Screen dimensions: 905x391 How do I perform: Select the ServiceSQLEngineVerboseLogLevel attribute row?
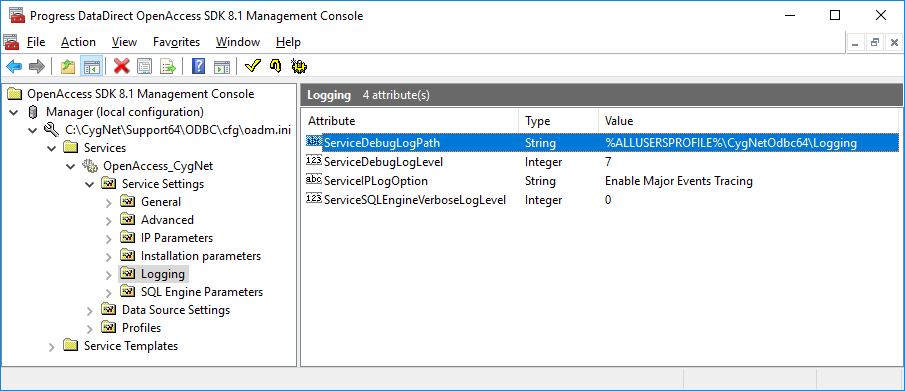point(601,200)
